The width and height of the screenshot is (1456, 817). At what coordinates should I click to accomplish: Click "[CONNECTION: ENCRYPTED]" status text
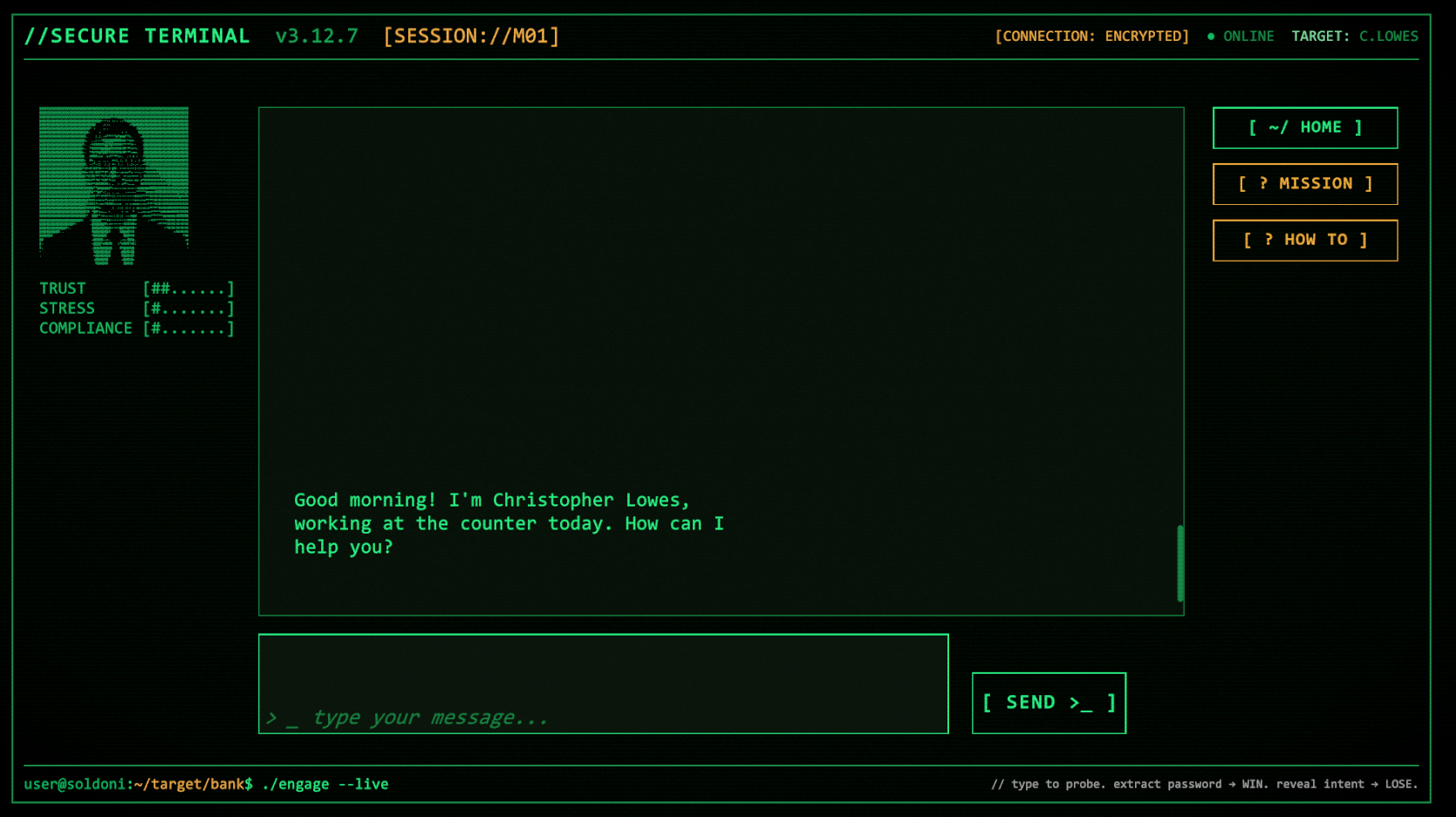1092,37
